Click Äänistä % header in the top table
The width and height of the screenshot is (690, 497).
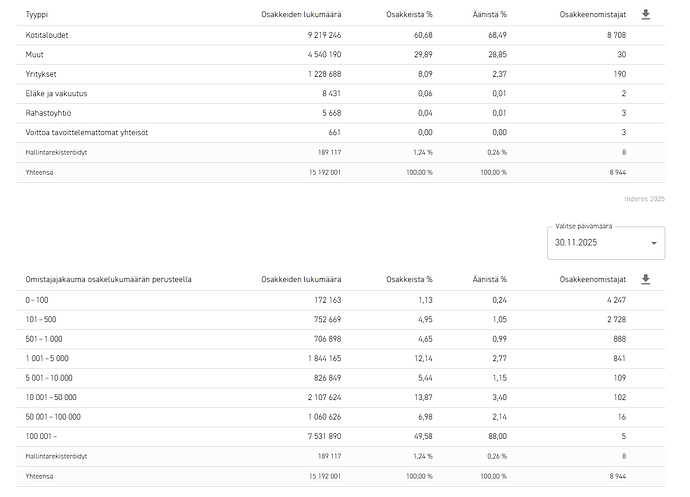(x=490, y=15)
